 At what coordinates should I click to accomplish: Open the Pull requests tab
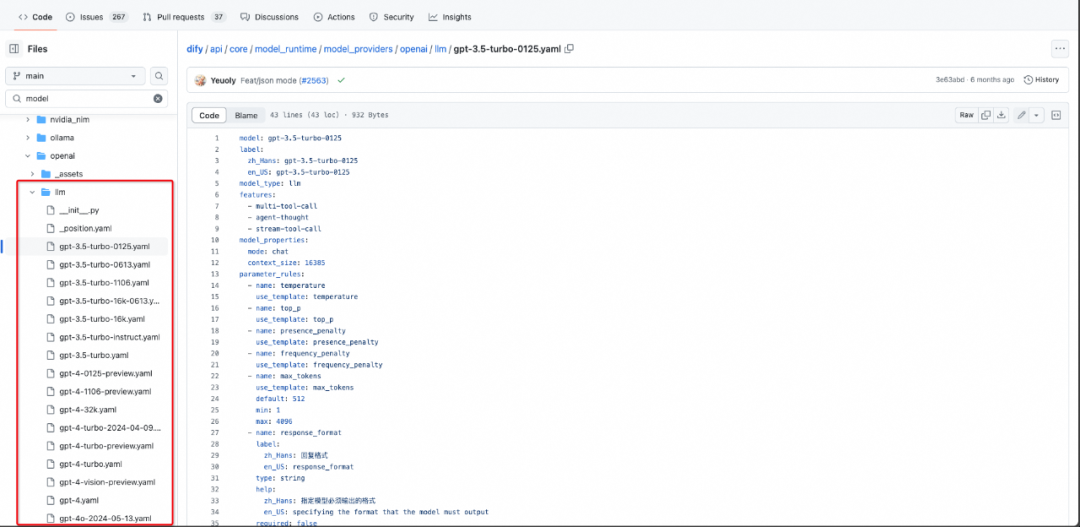coord(185,17)
